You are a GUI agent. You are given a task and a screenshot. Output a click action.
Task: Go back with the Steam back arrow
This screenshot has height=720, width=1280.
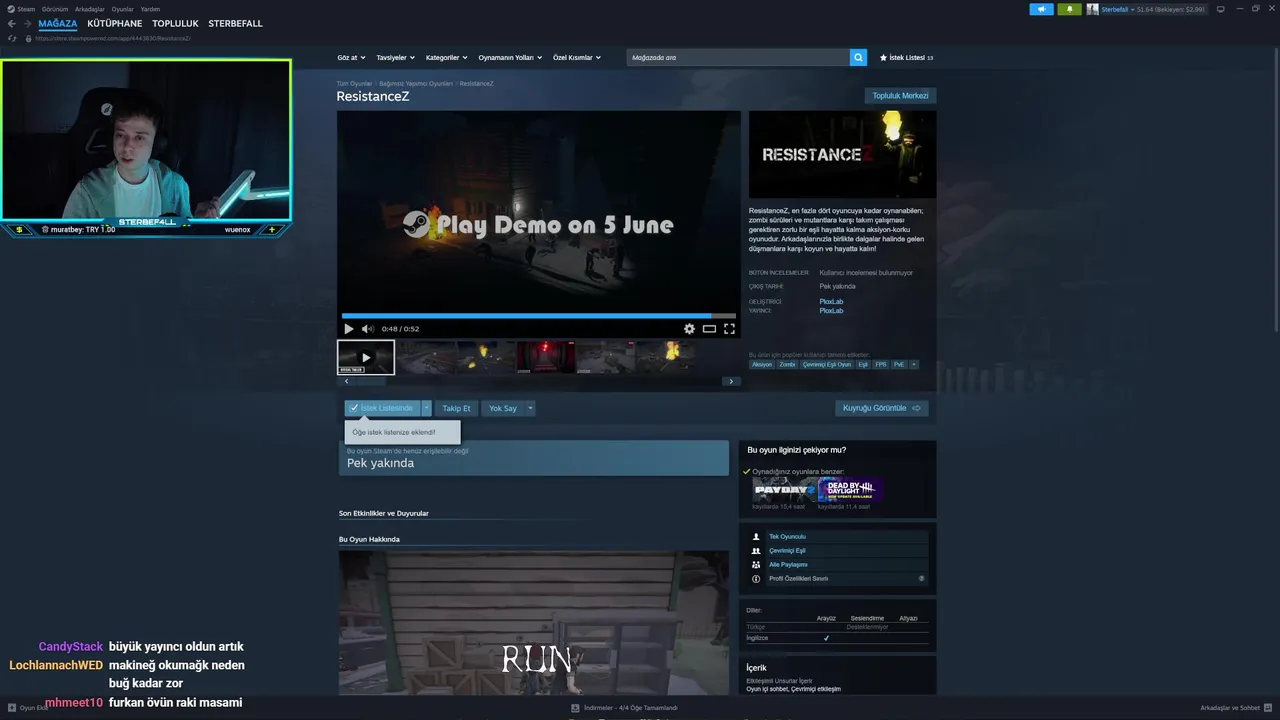point(12,23)
